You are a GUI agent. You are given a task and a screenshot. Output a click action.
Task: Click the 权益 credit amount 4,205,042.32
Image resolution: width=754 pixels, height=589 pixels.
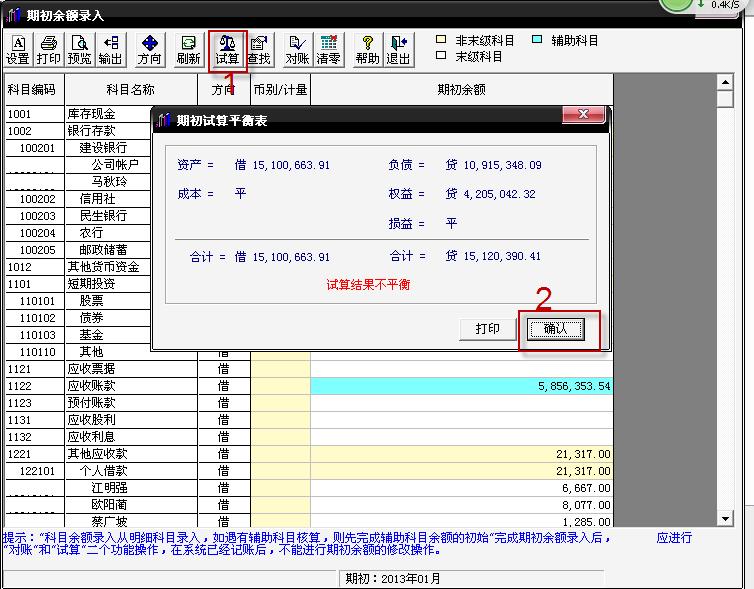499,194
